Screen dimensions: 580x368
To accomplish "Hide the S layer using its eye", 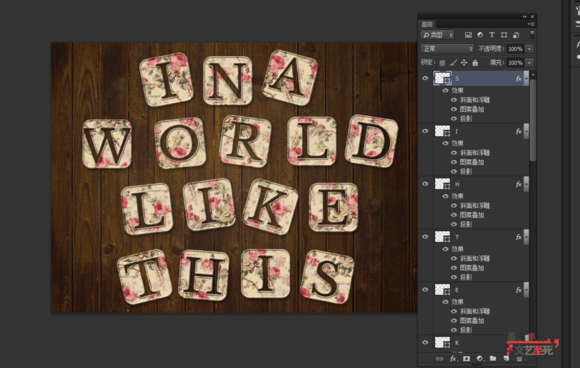I will pos(425,78).
